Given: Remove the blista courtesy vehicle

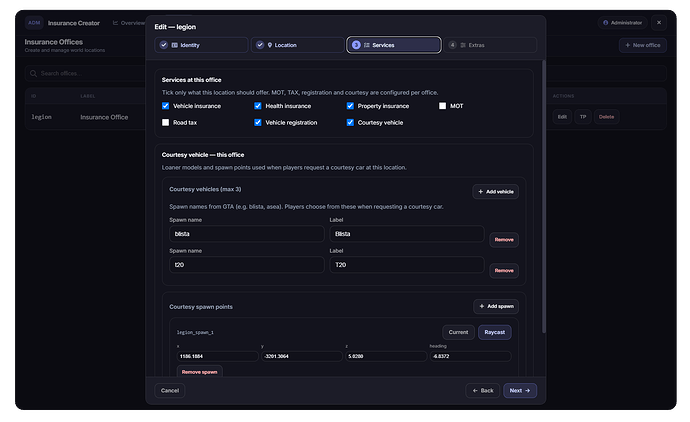Looking at the screenshot, I should pos(504,240).
